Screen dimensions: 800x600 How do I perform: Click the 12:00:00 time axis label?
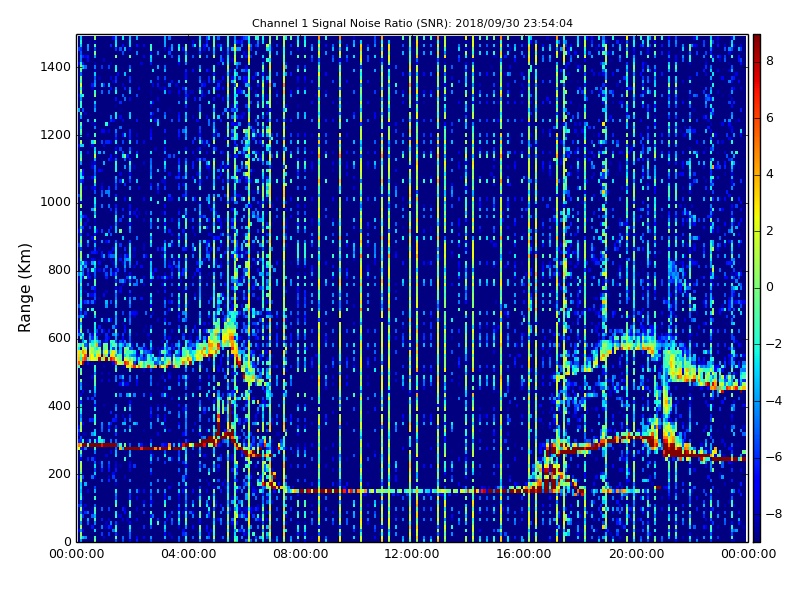pos(412,554)
